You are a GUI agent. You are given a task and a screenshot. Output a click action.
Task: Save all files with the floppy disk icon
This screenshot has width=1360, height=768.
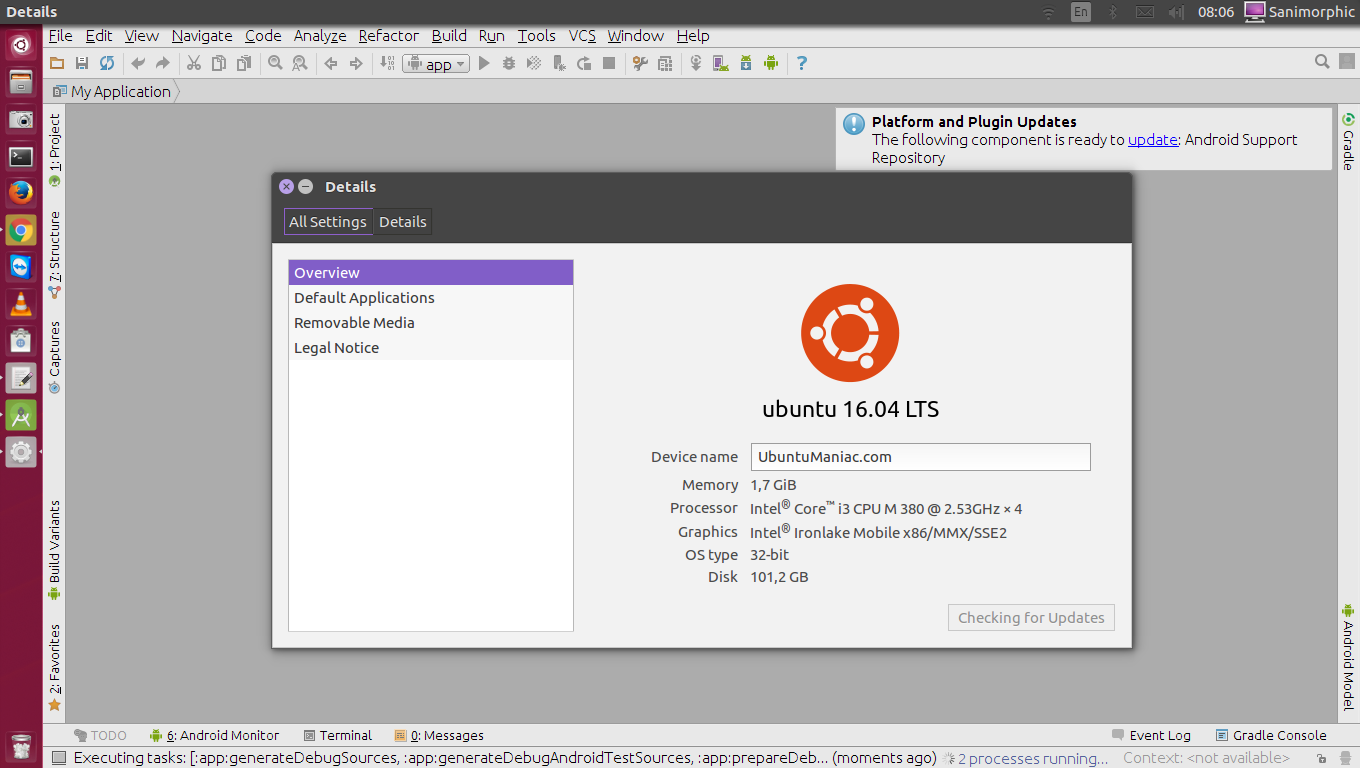click(82, 63)
